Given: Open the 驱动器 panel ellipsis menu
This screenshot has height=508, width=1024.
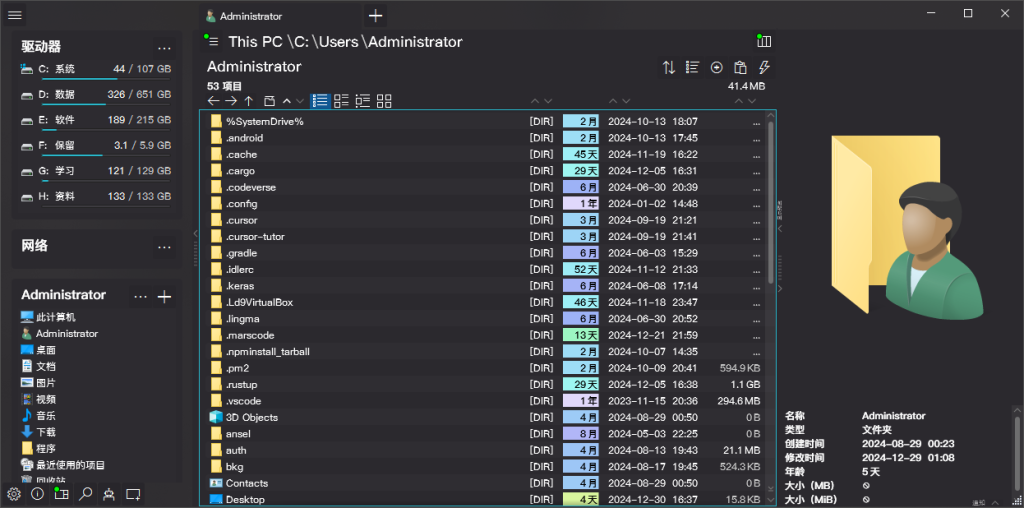Looking at the screenshot, I should [x=164, y=47].
